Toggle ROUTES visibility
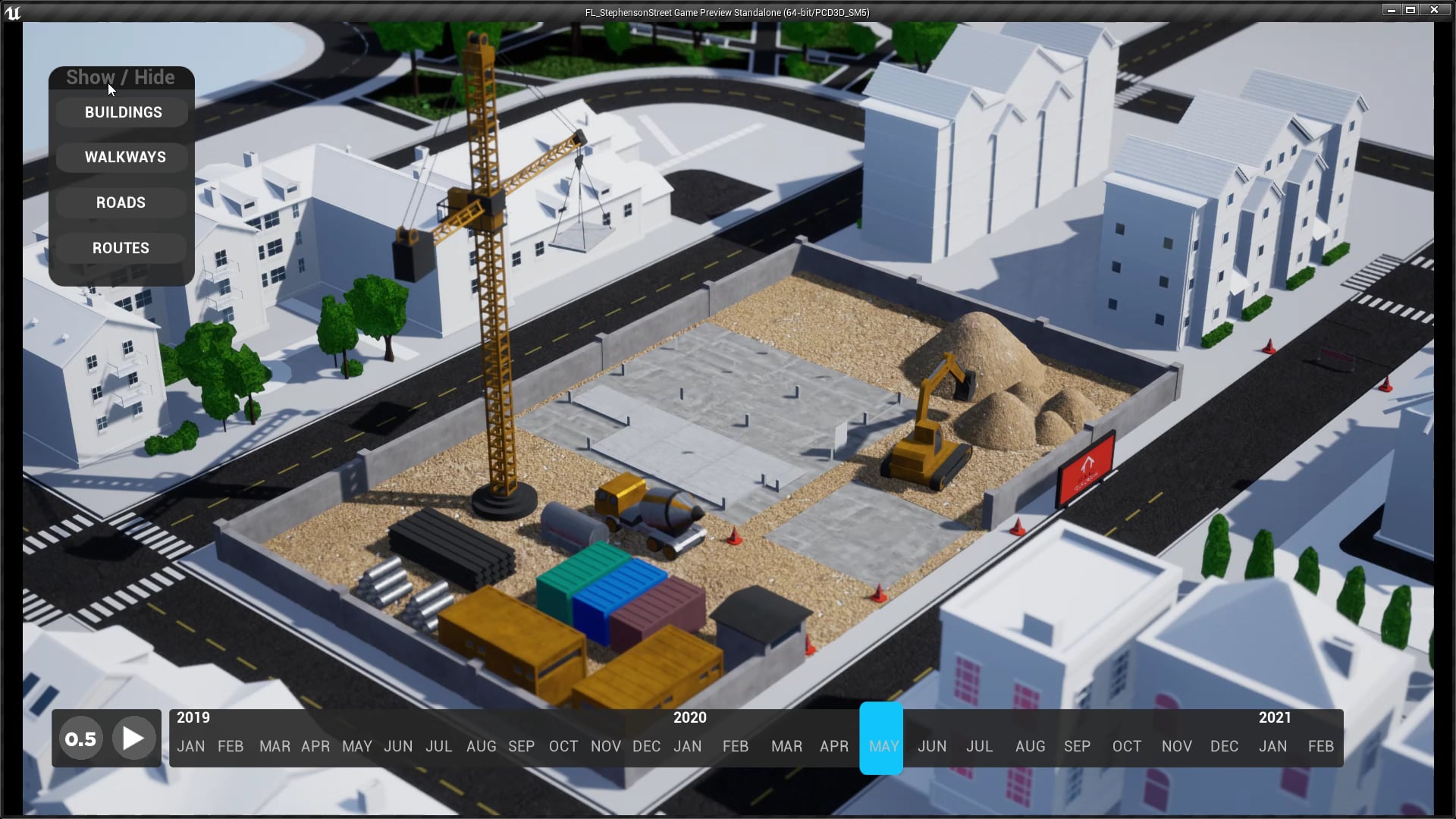The width and height of the screenshot is (1456, 819). coord(122,248)
